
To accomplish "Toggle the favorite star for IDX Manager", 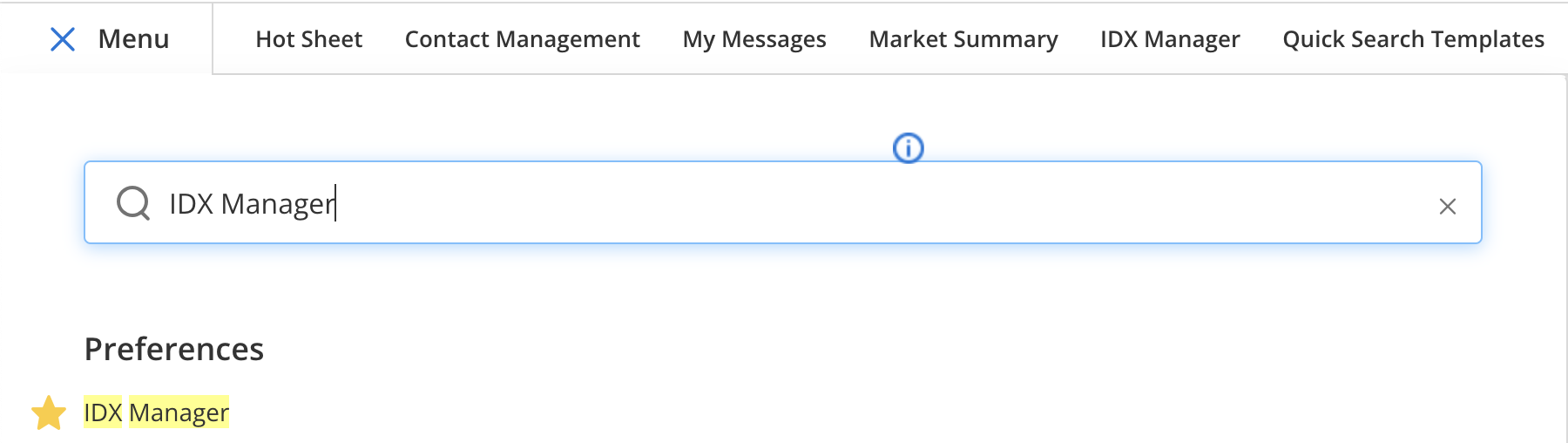I will click(49, 413).
